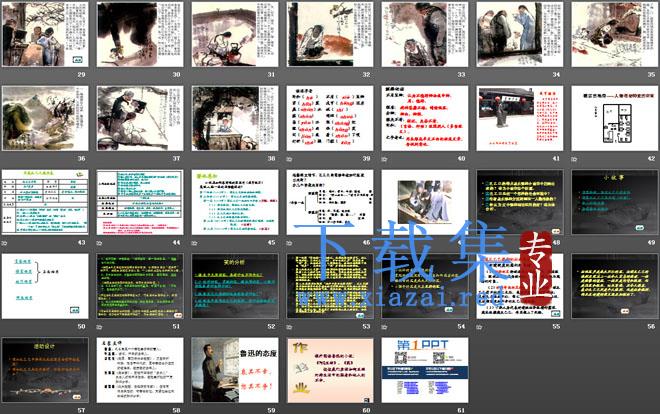Image resolution: width=660 pixels, height=414 pixels.
Task: Select slide 38 thumbnail
Action: [x=235, y=118]
